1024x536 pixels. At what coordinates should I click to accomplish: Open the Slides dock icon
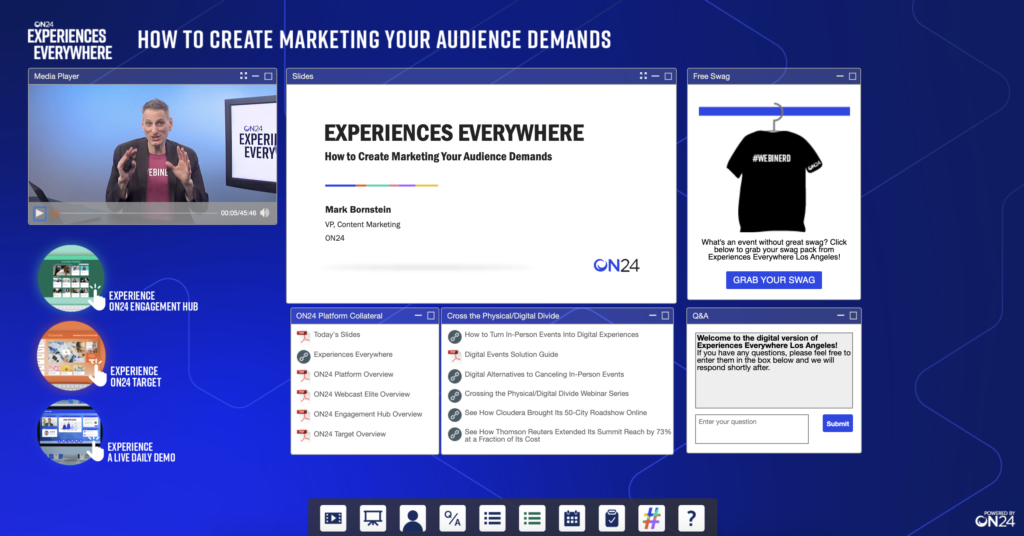(x=373, y=518)
